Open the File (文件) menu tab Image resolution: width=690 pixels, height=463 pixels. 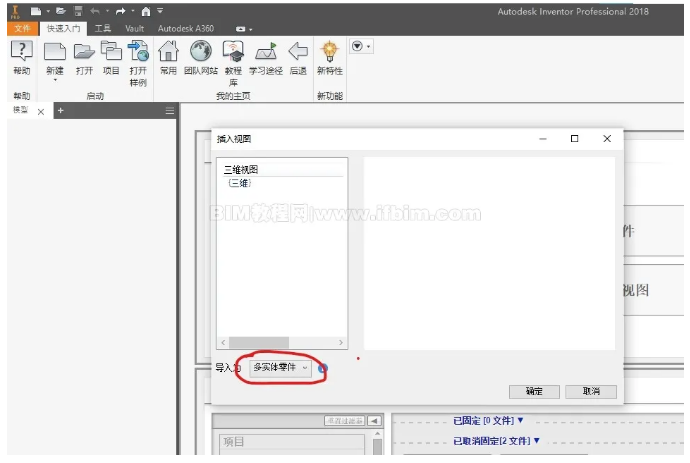(x=22, y=29)
